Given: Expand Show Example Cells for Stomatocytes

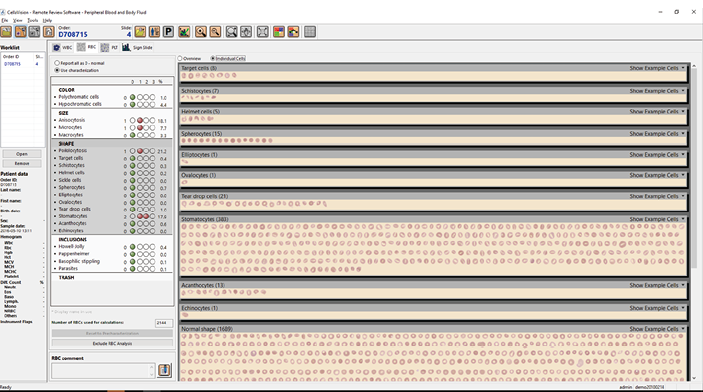Looking at the screenshot, I should [x=657, y=219].
